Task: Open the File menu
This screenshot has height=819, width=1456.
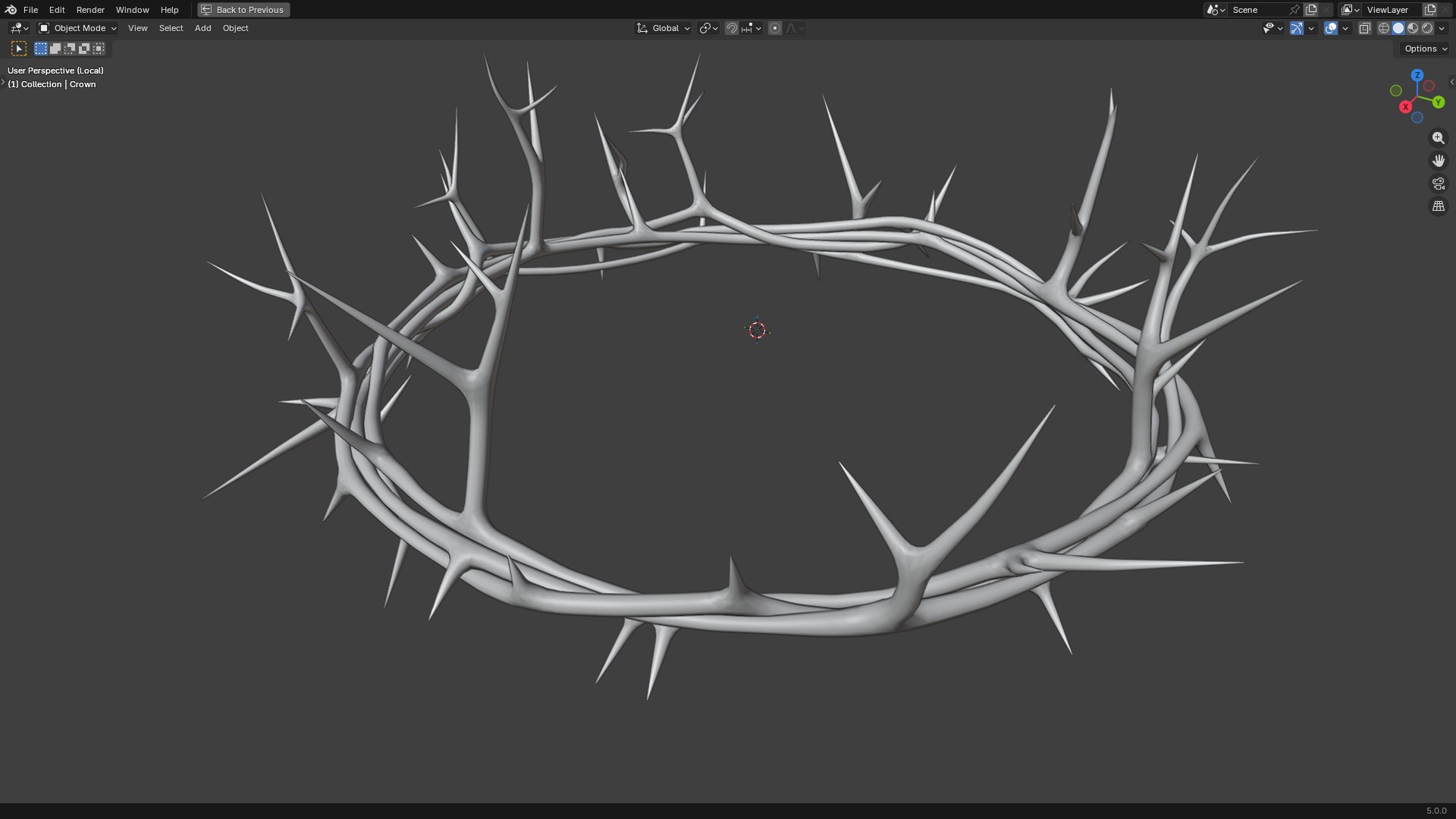Action: click(x=30, y=10)
